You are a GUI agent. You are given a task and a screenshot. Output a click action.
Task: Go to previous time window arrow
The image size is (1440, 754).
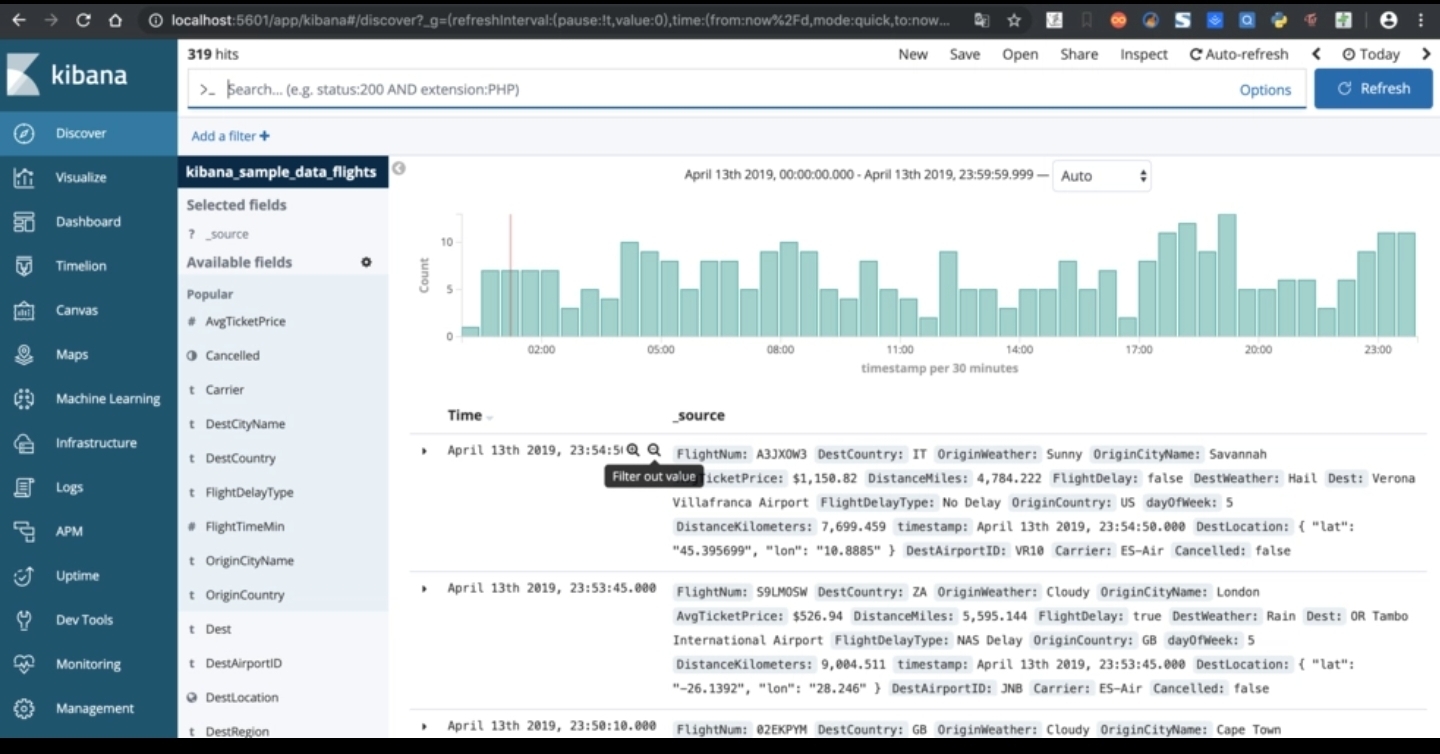click(x=1316, y=54)
